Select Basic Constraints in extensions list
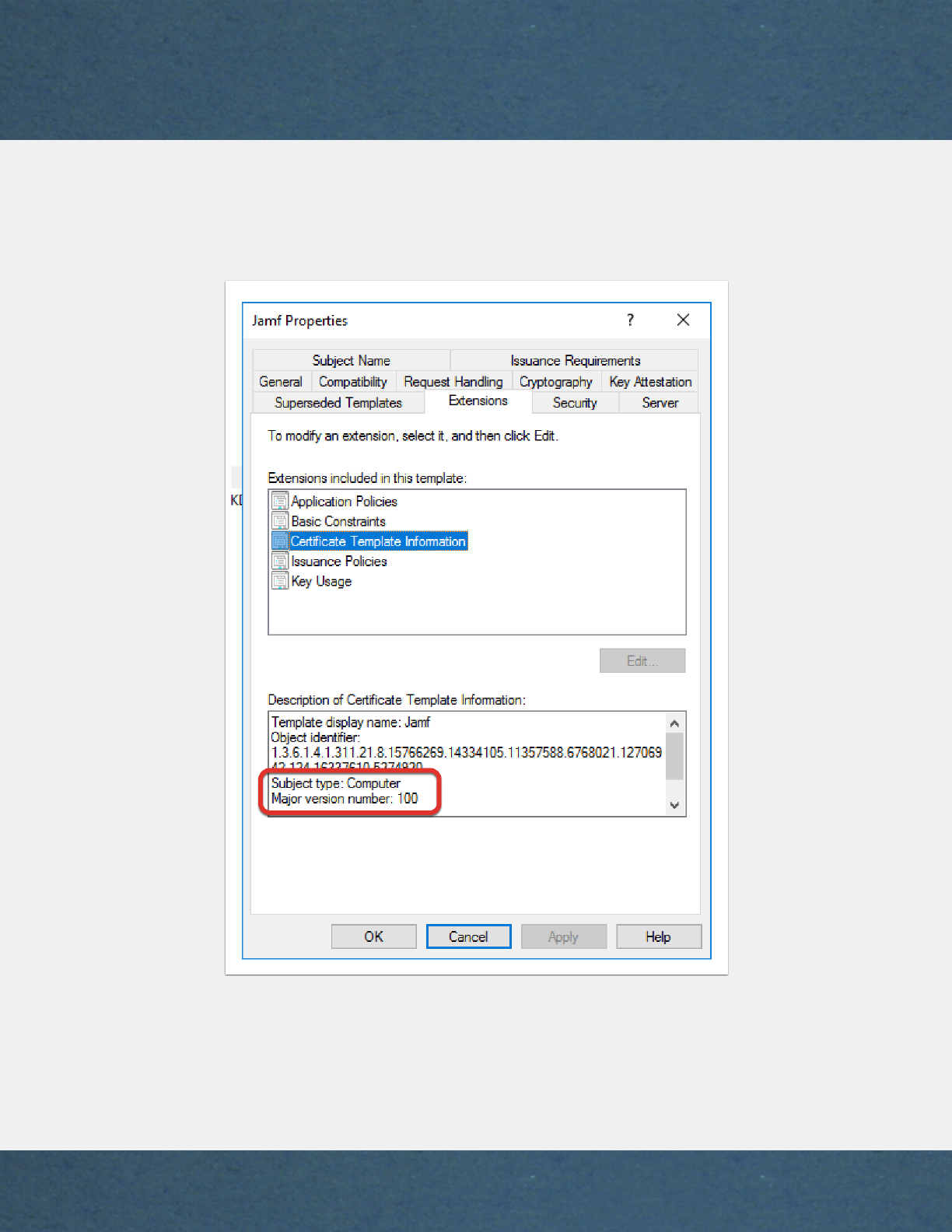 point(338,521)
